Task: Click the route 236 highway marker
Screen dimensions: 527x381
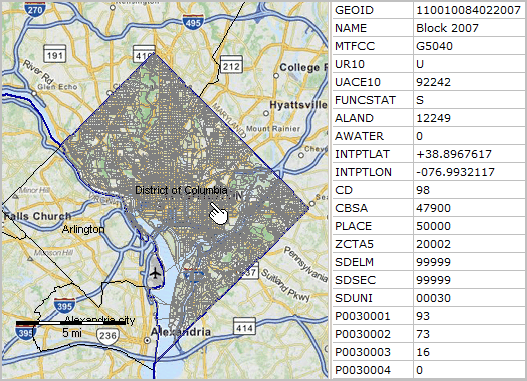Action: pos(108,335)
